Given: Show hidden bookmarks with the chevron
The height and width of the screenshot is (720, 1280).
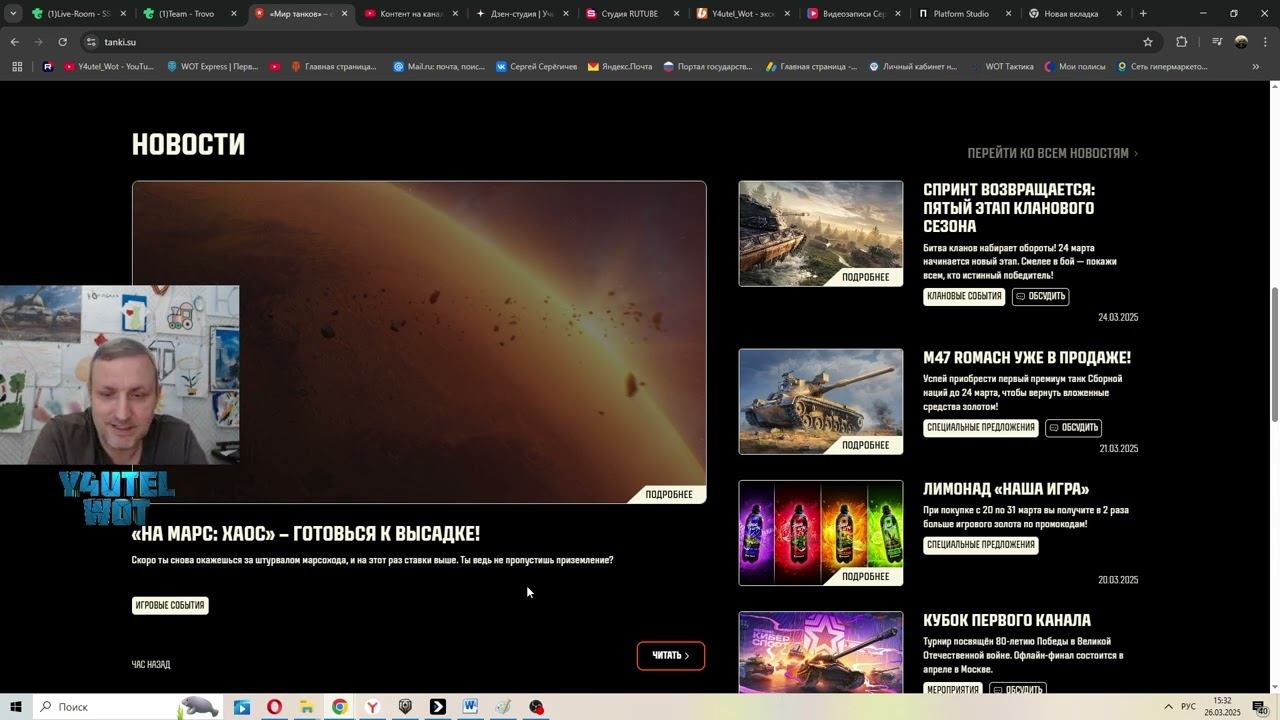Looking at the screenshot, I should click(x=1256, y=67).
